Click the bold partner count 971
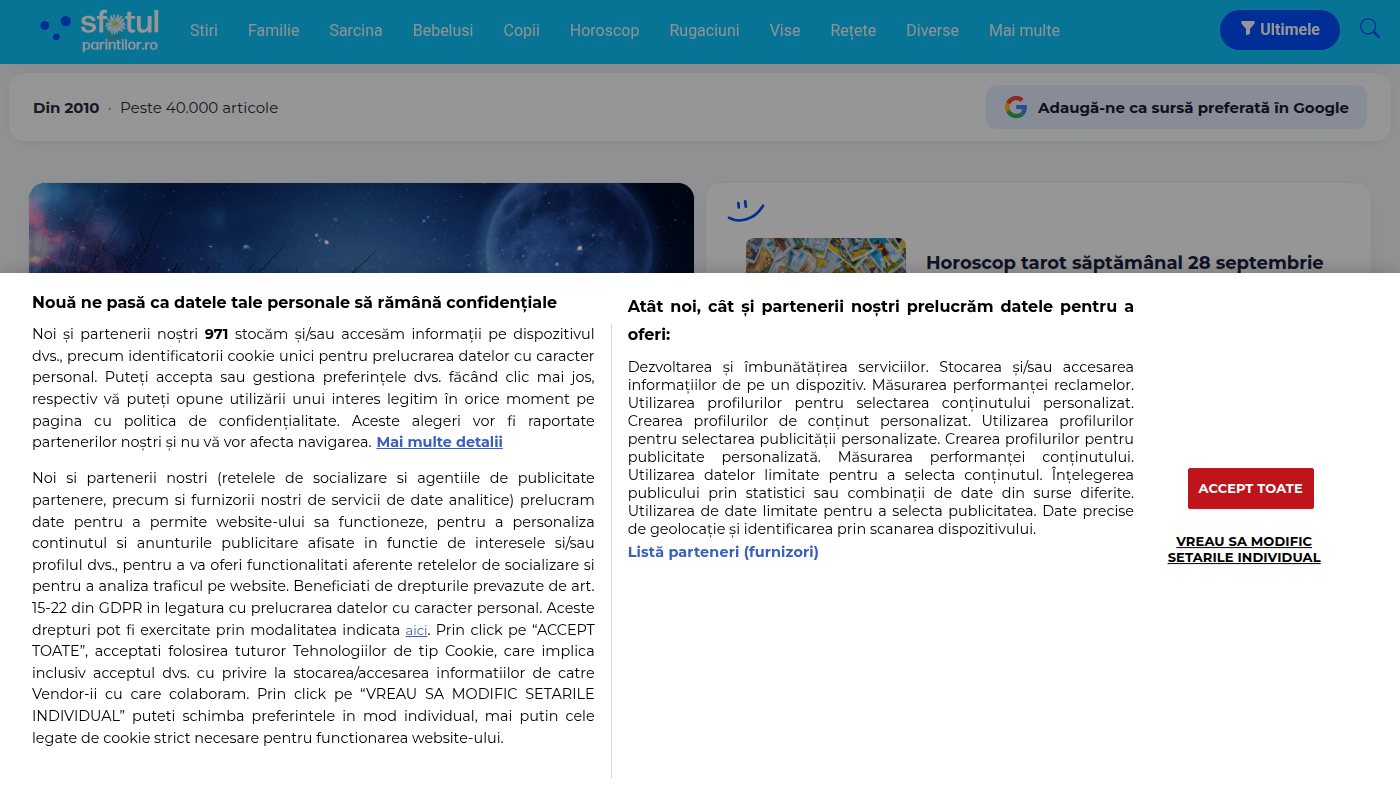 (x=217, y=334)
